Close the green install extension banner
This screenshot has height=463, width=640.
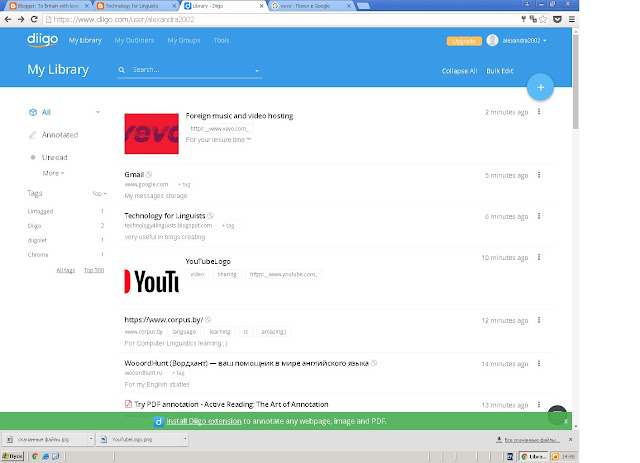coord(566,421)
